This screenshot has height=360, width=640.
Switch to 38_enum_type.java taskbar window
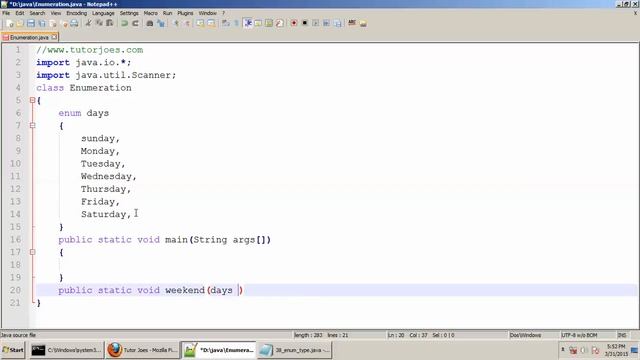294,350
